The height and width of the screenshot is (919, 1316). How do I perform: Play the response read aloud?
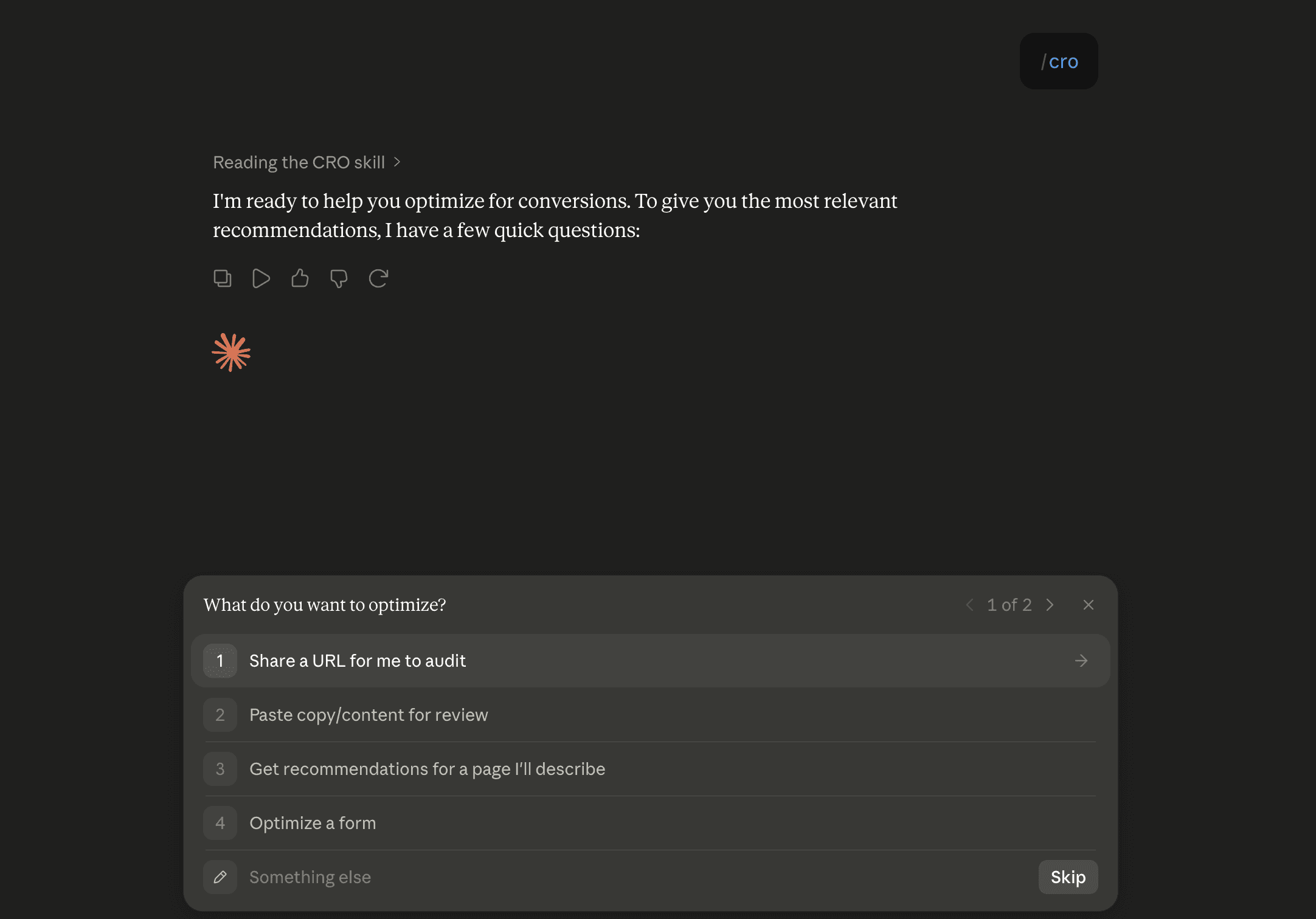[x=261, y=278]
